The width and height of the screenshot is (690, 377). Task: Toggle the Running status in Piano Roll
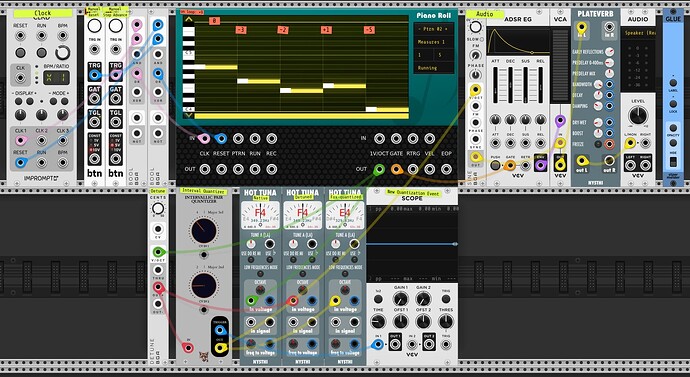pyautogui.click(x=433, y=68)
